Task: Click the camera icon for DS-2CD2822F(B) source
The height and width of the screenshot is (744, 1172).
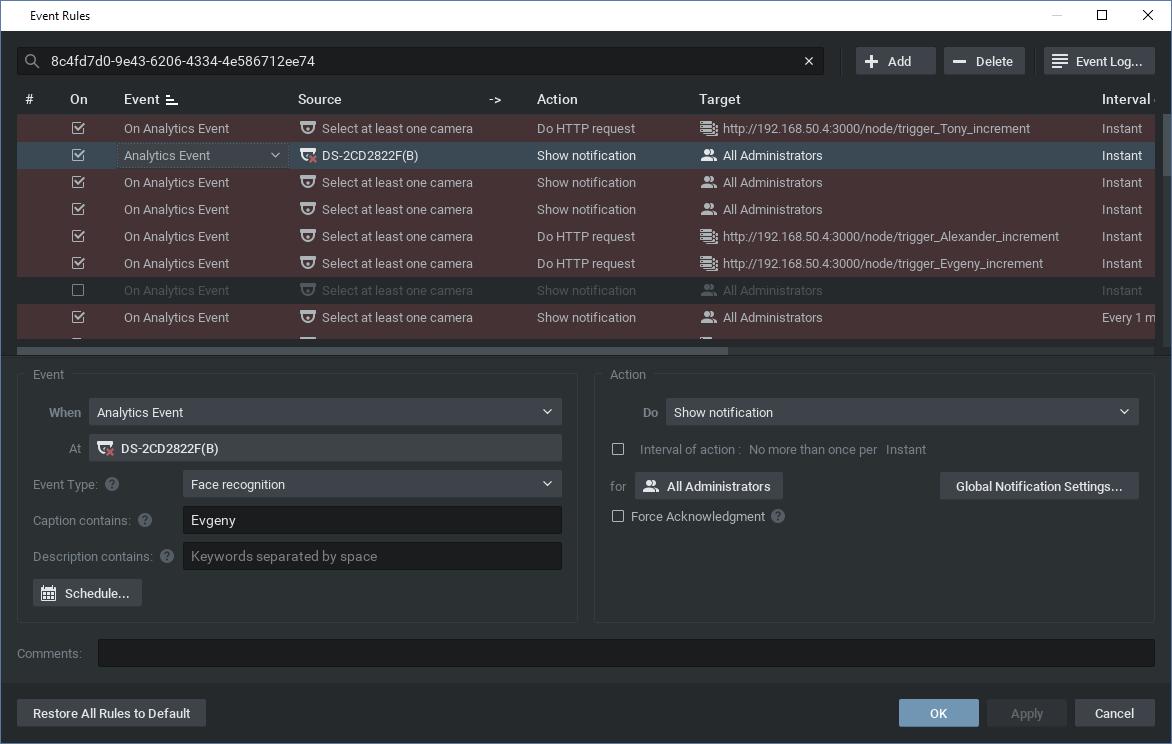Action: pyautogui.click(x=307, y=155)
